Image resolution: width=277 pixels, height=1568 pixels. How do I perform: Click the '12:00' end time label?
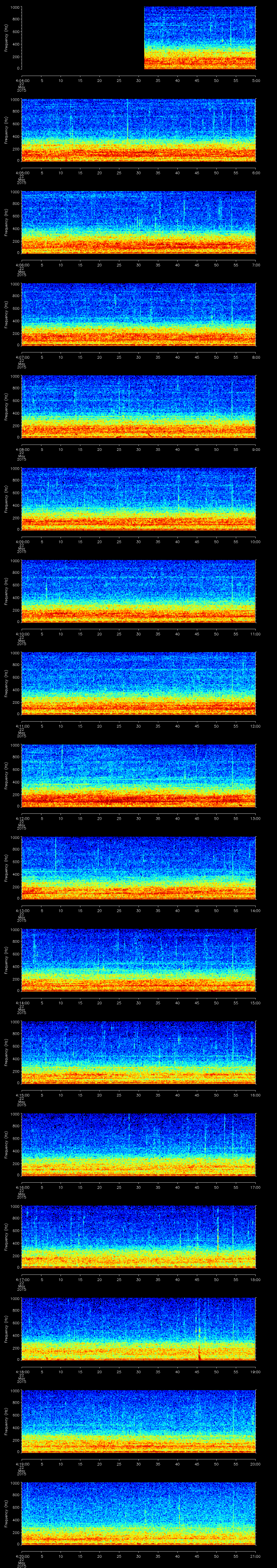(256, 726)
